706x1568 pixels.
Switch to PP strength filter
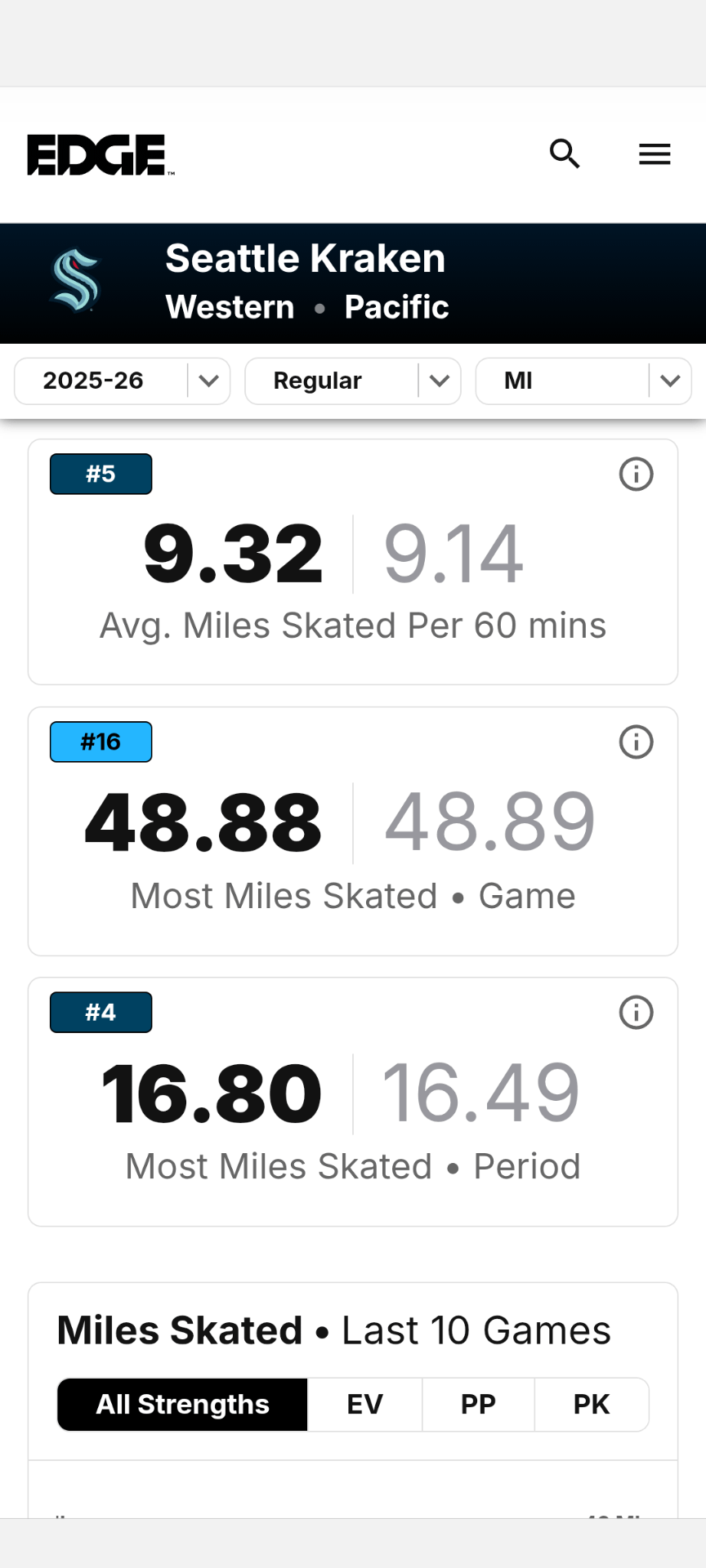(x=478, y=1405)
